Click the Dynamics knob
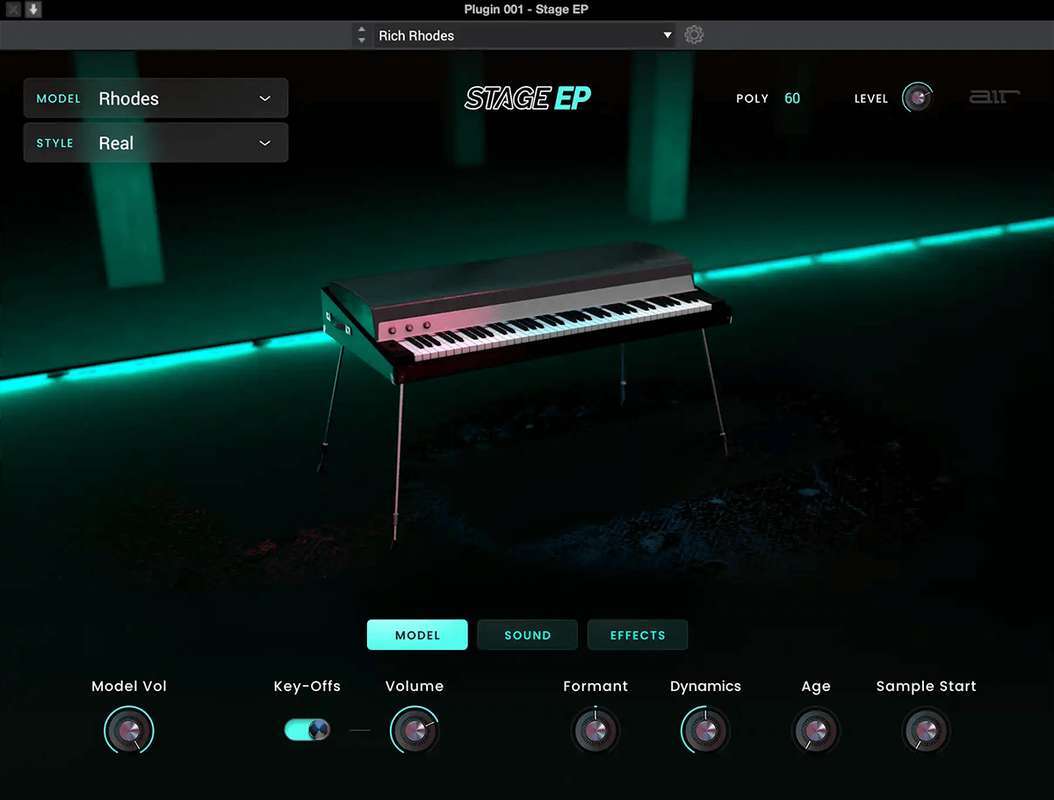Viewport: 1054px width, 800px height. click(705, 731)
